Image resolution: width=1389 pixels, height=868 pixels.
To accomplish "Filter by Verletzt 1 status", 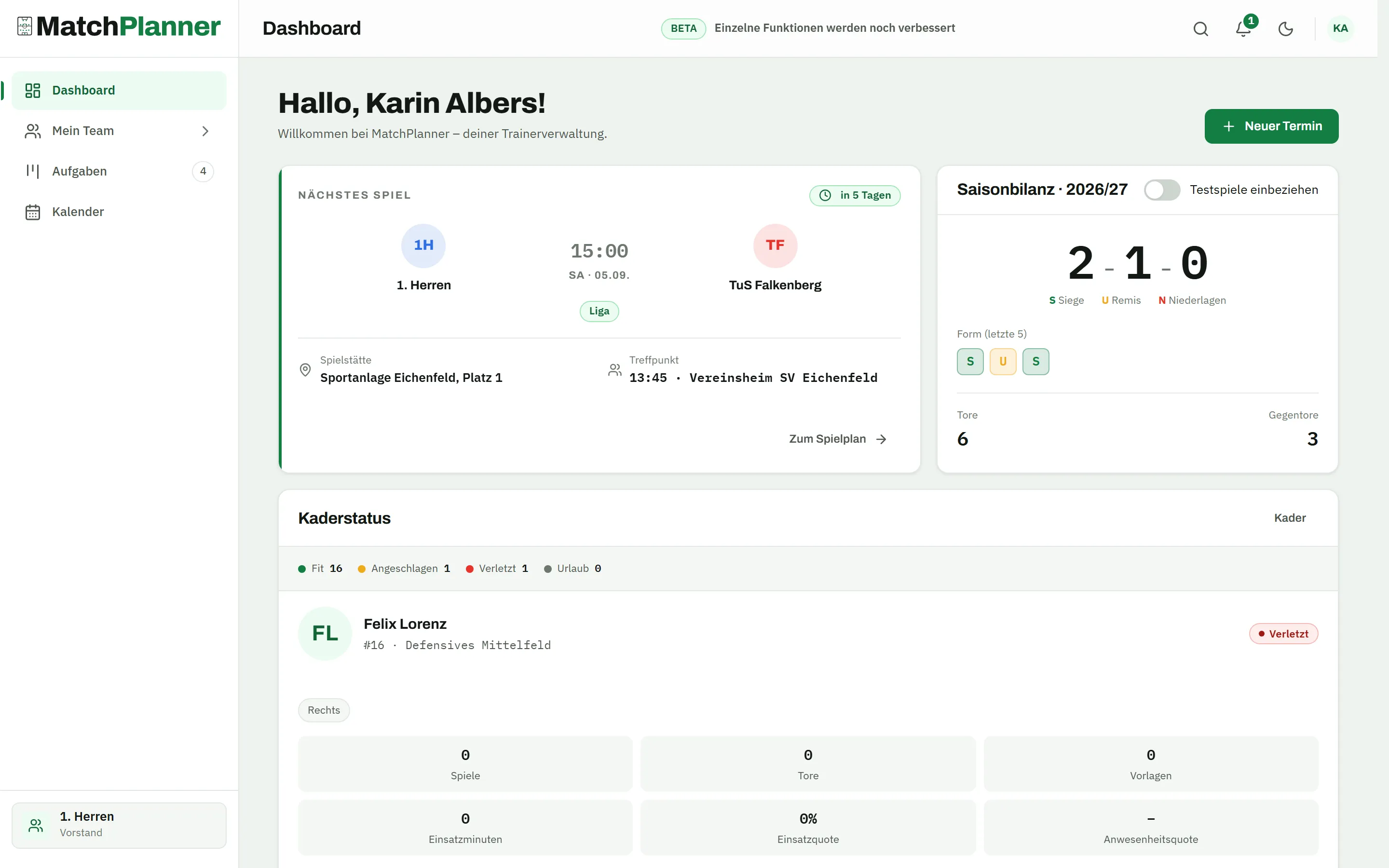I will (497, 569).
